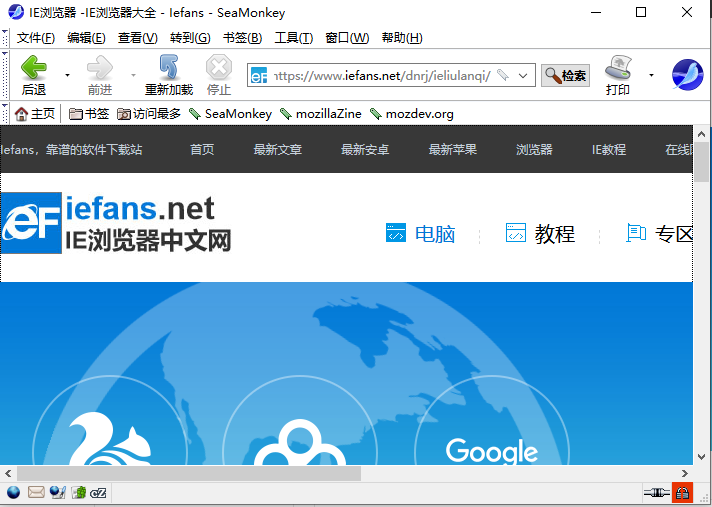Open the print button dropdown arrow

(651, 75)
